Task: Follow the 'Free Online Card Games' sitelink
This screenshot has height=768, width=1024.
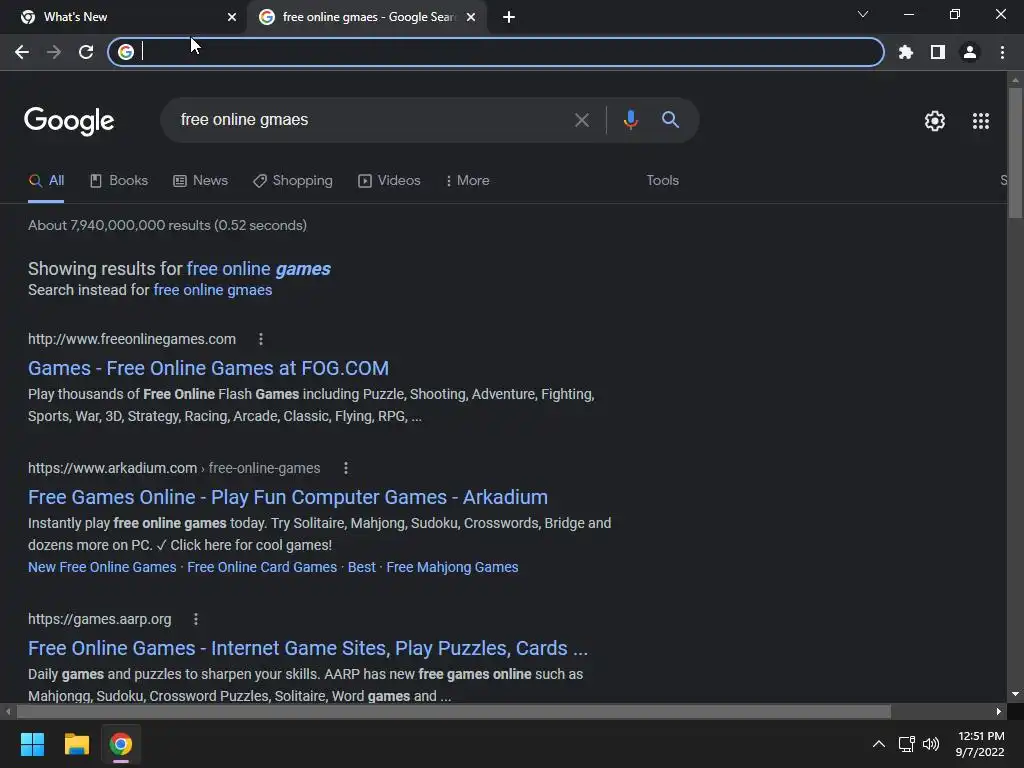Action: pyautogui.click(x=262, y=568)
